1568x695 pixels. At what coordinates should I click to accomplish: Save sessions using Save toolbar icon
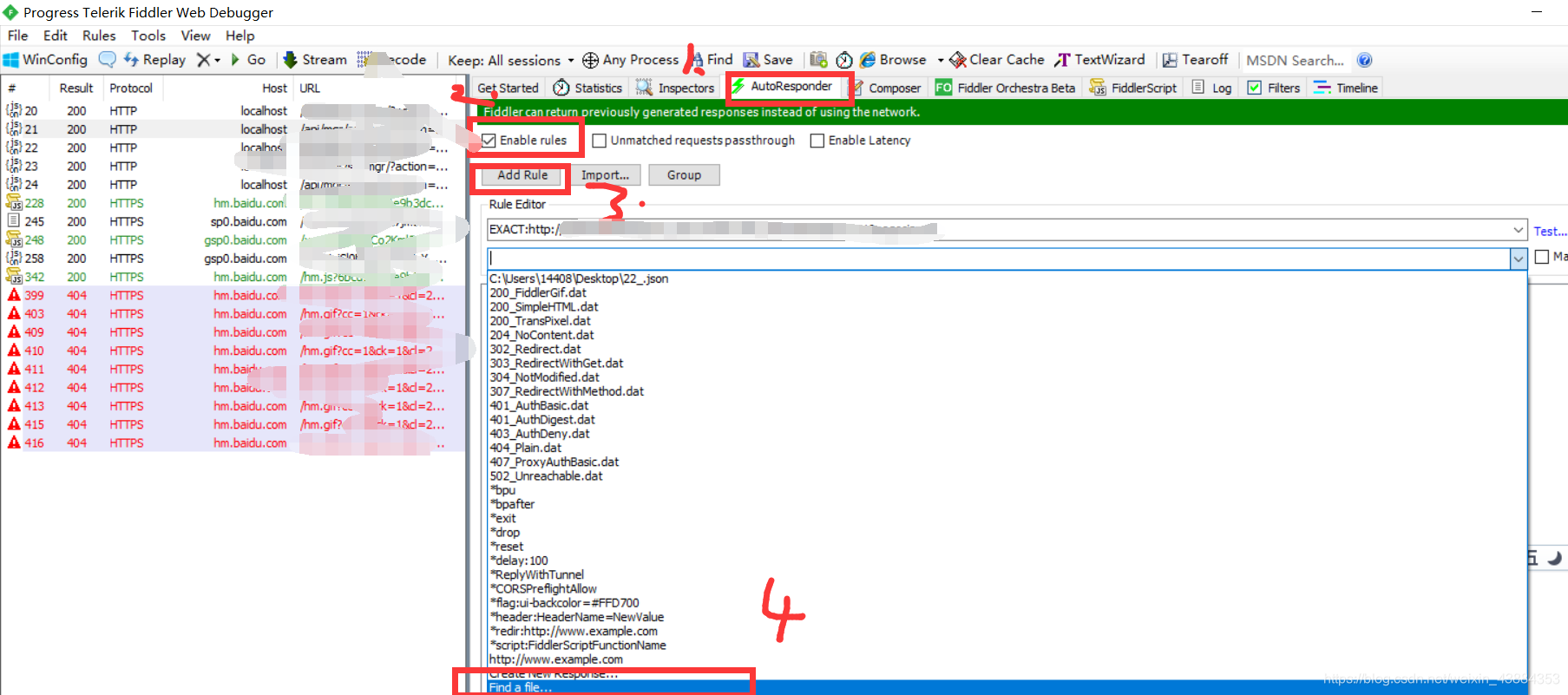(768, 60)
